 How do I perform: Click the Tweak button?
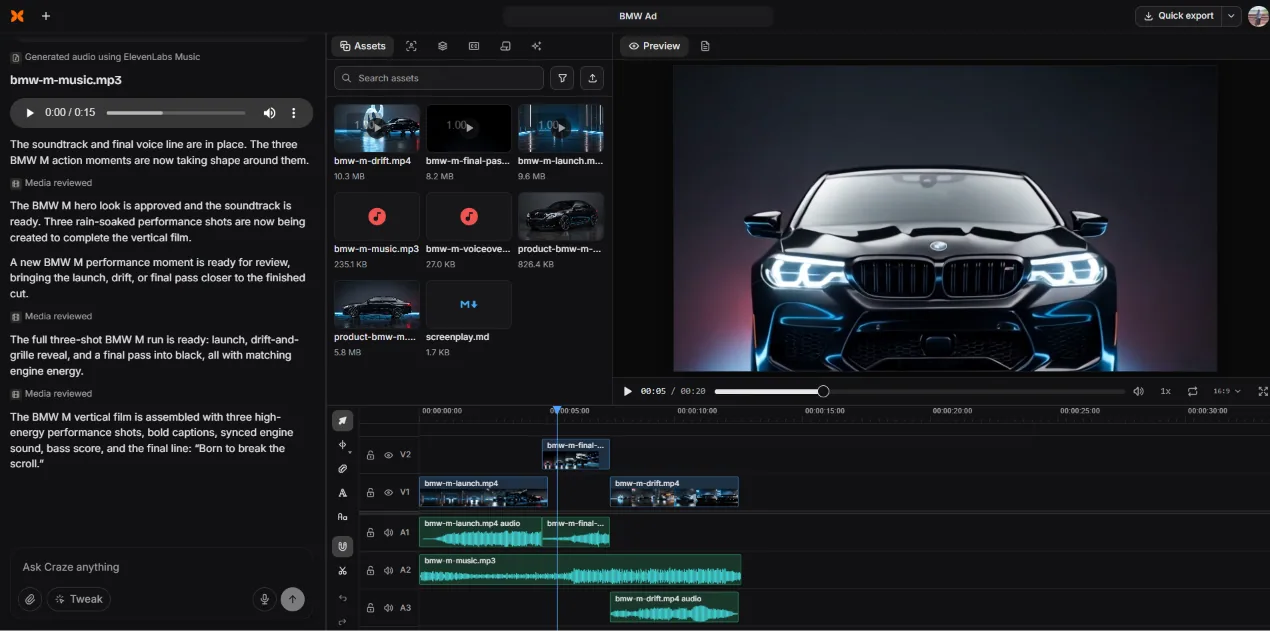pos(78,599)
